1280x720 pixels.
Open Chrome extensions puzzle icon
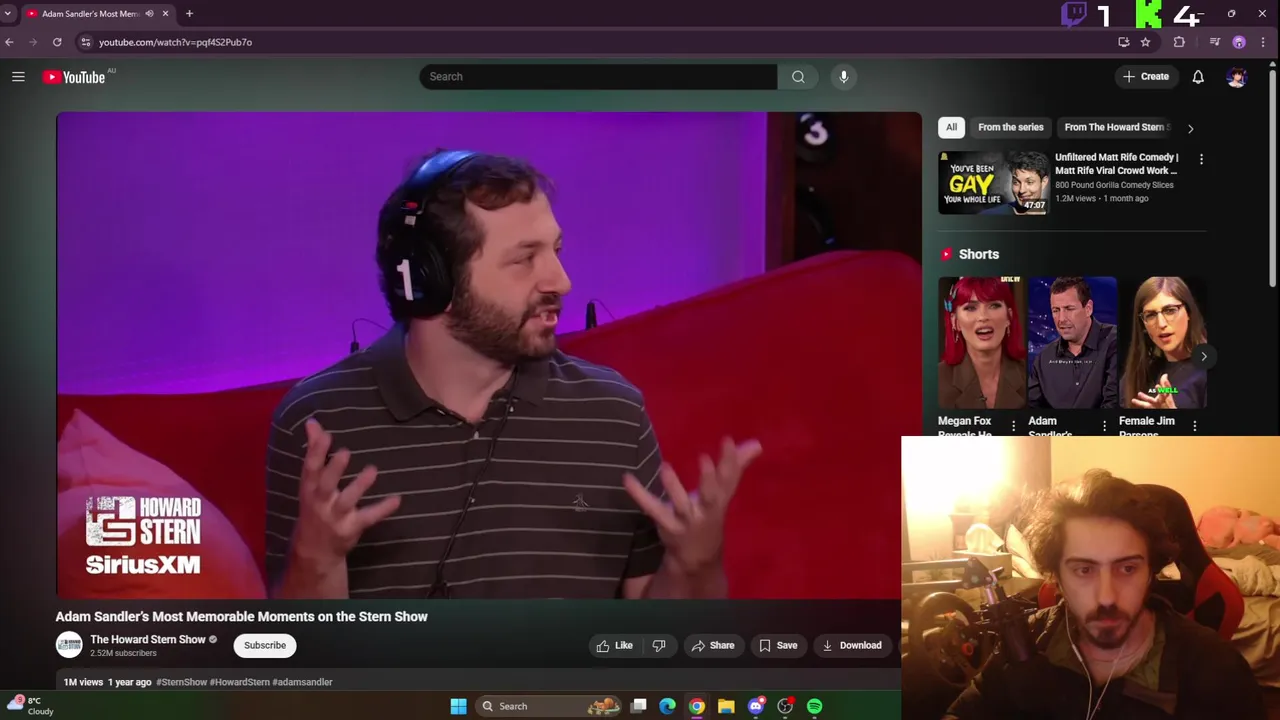click(x=1179, y=42)
